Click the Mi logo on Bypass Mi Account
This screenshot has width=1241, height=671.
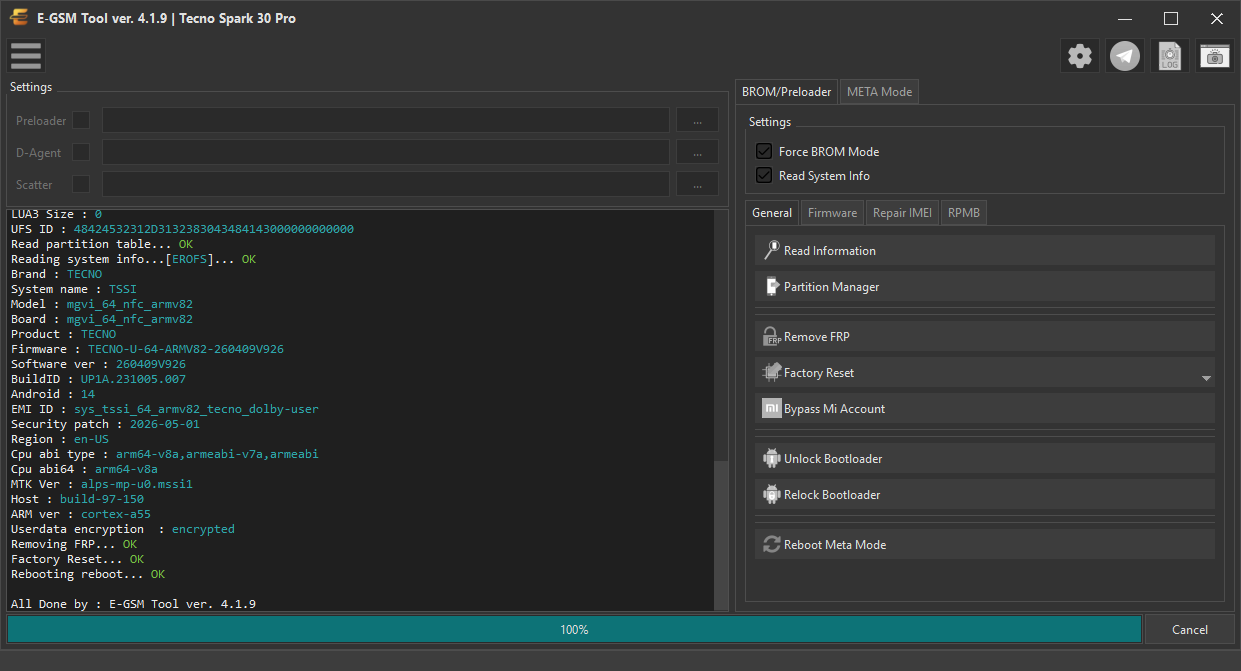point(771,409)
